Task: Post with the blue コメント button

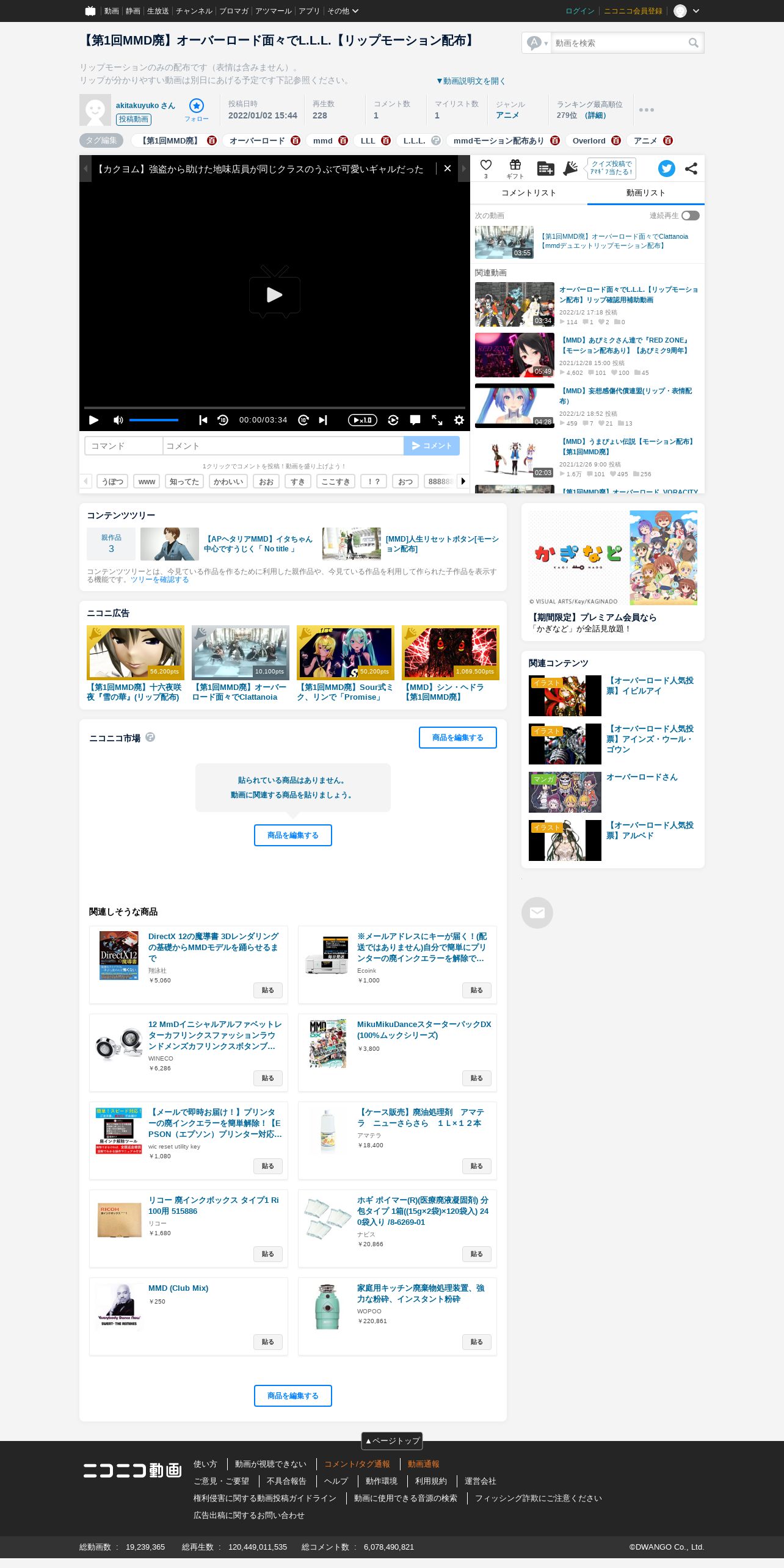Action: click(432, 446)
